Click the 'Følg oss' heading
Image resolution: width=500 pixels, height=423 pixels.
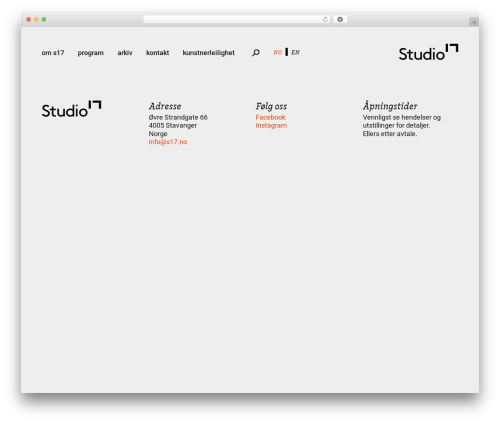271,106
